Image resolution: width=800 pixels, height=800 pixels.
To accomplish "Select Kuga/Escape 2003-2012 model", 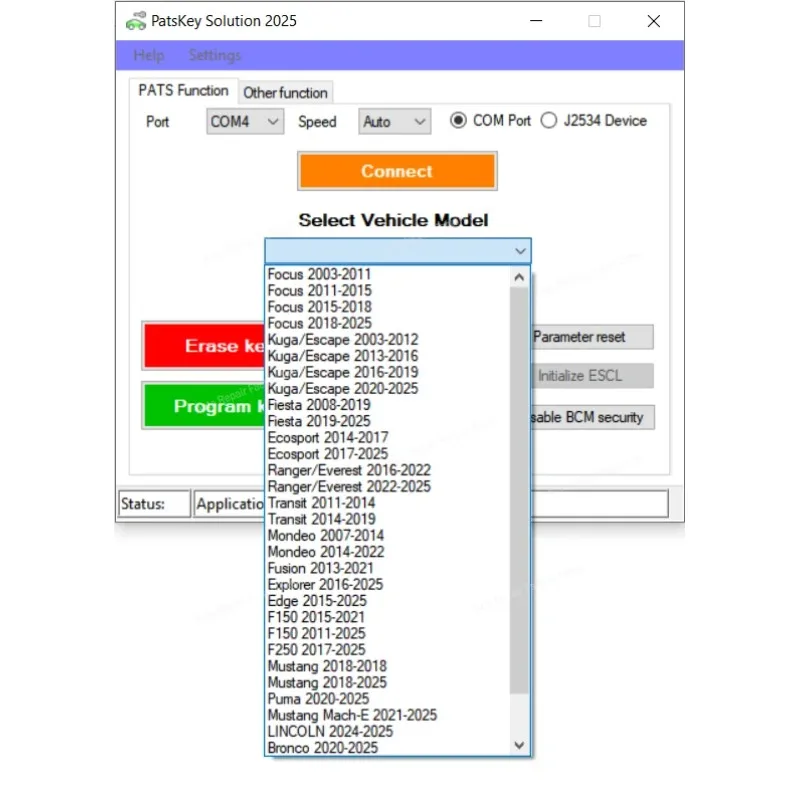I will [388, 340].
